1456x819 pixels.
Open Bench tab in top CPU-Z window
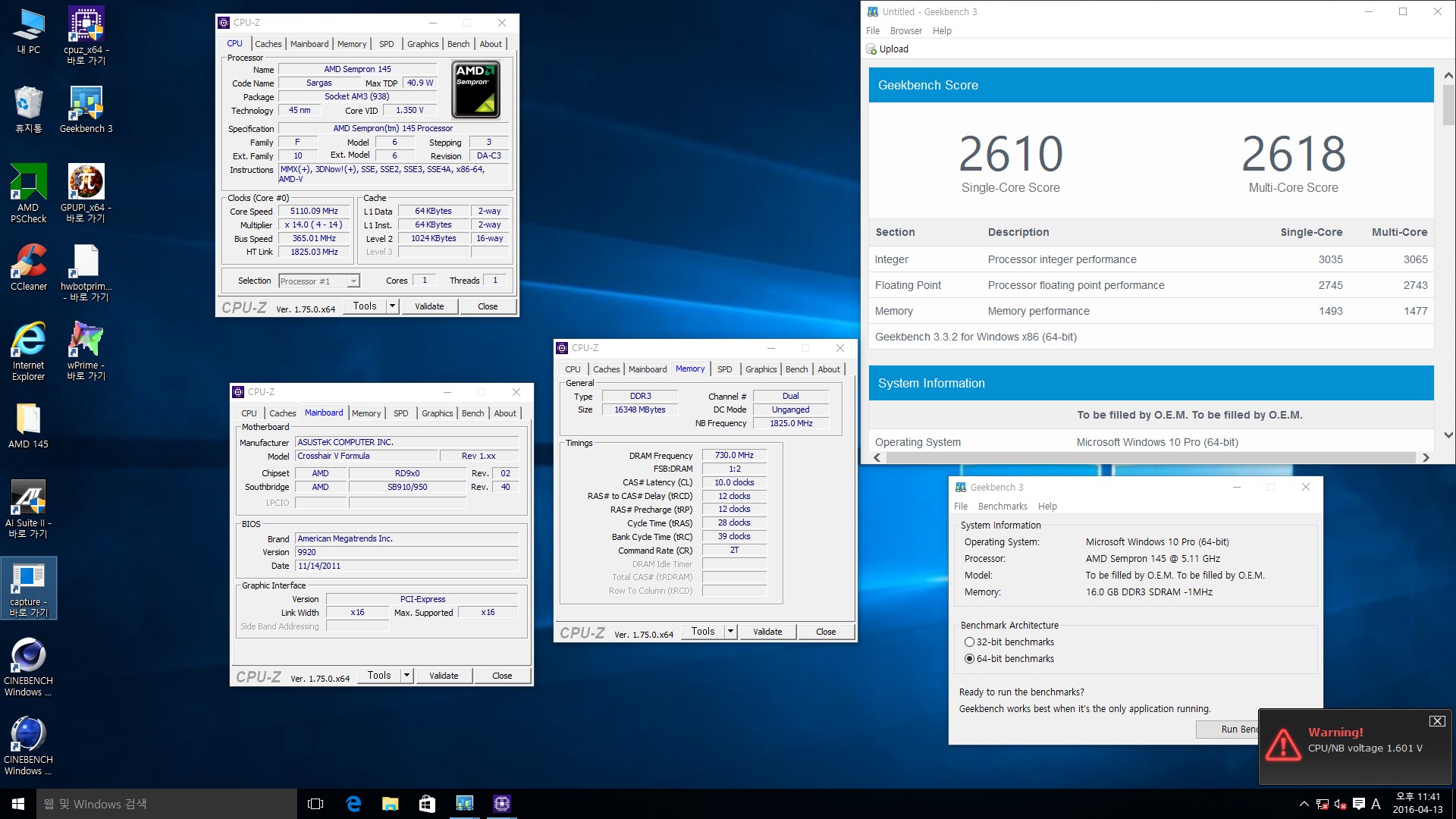(458, 44)
